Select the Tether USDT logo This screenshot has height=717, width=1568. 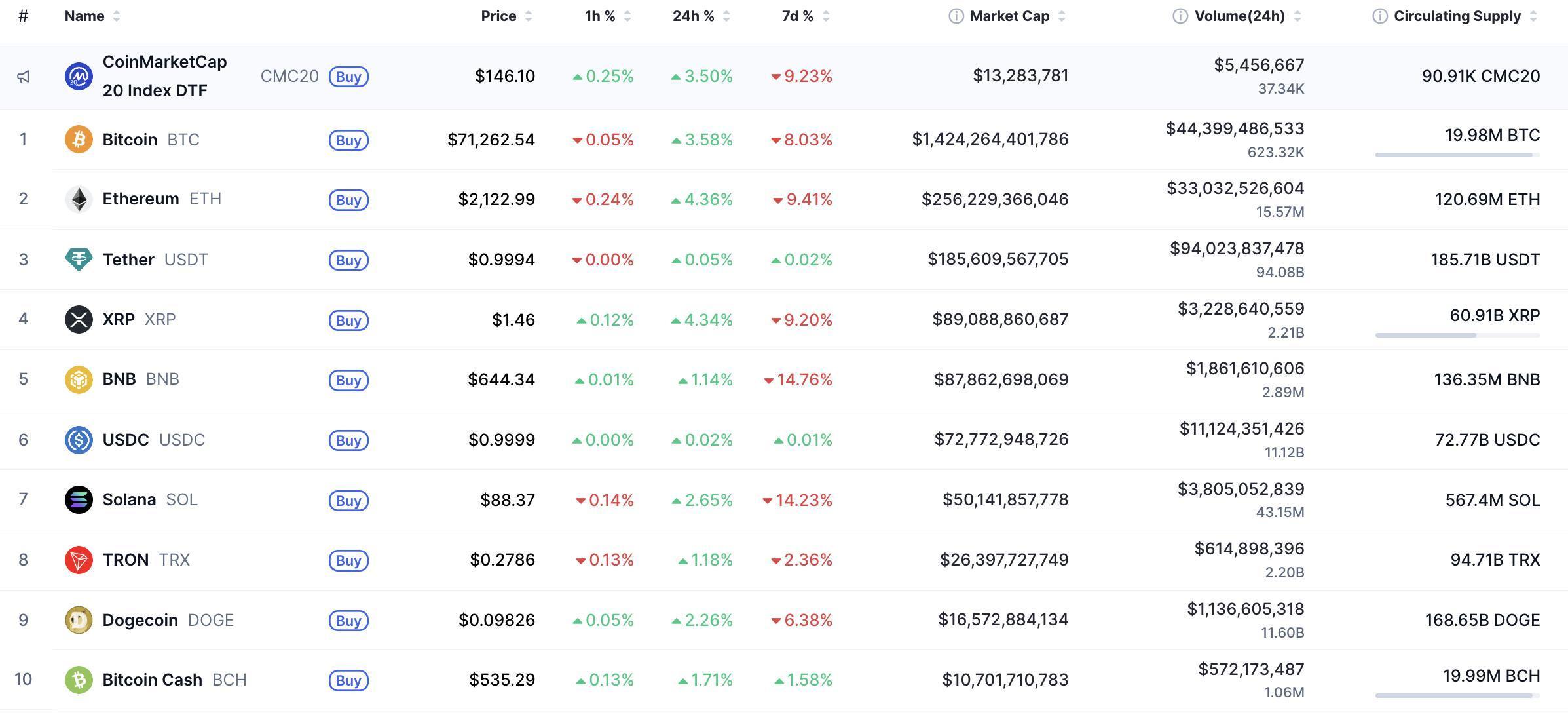(x=78, y=259)
